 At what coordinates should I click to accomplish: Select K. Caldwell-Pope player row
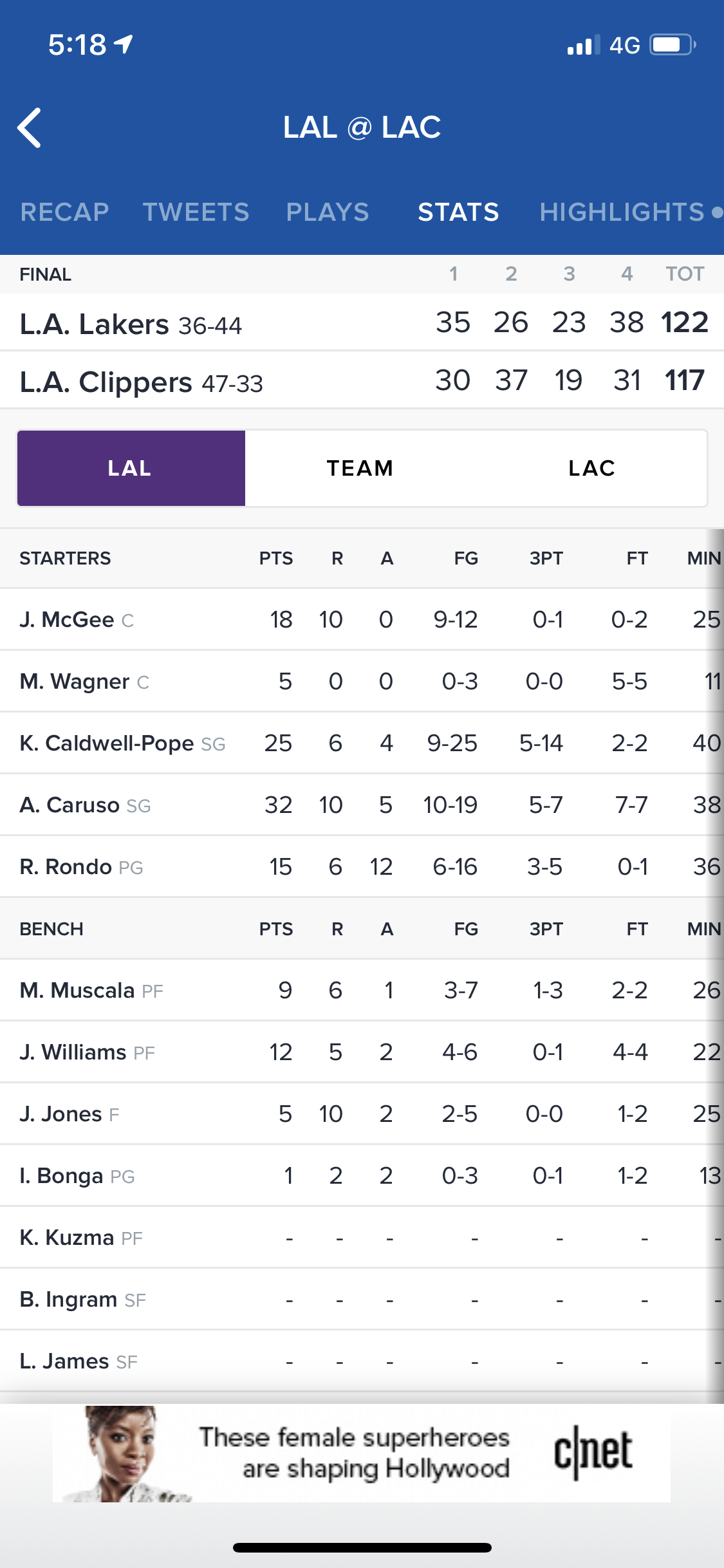(x=107, y=743)
